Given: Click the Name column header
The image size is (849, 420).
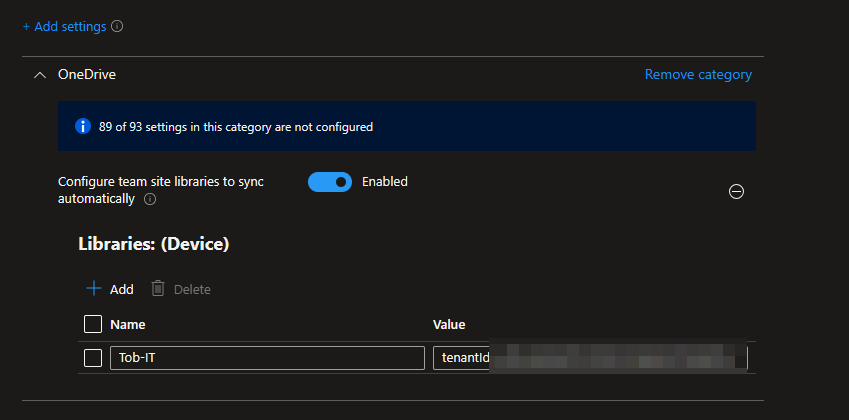Looking at the screenshot, I should [x=128, y=324].
